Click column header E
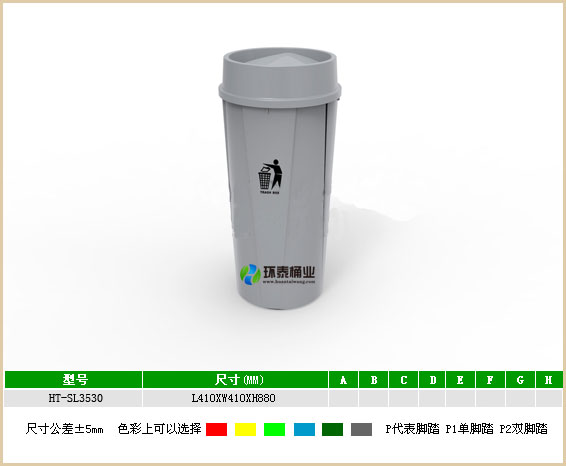Viewport: 566px width, 466px height. pyautogui.click(x=461, y=380)
